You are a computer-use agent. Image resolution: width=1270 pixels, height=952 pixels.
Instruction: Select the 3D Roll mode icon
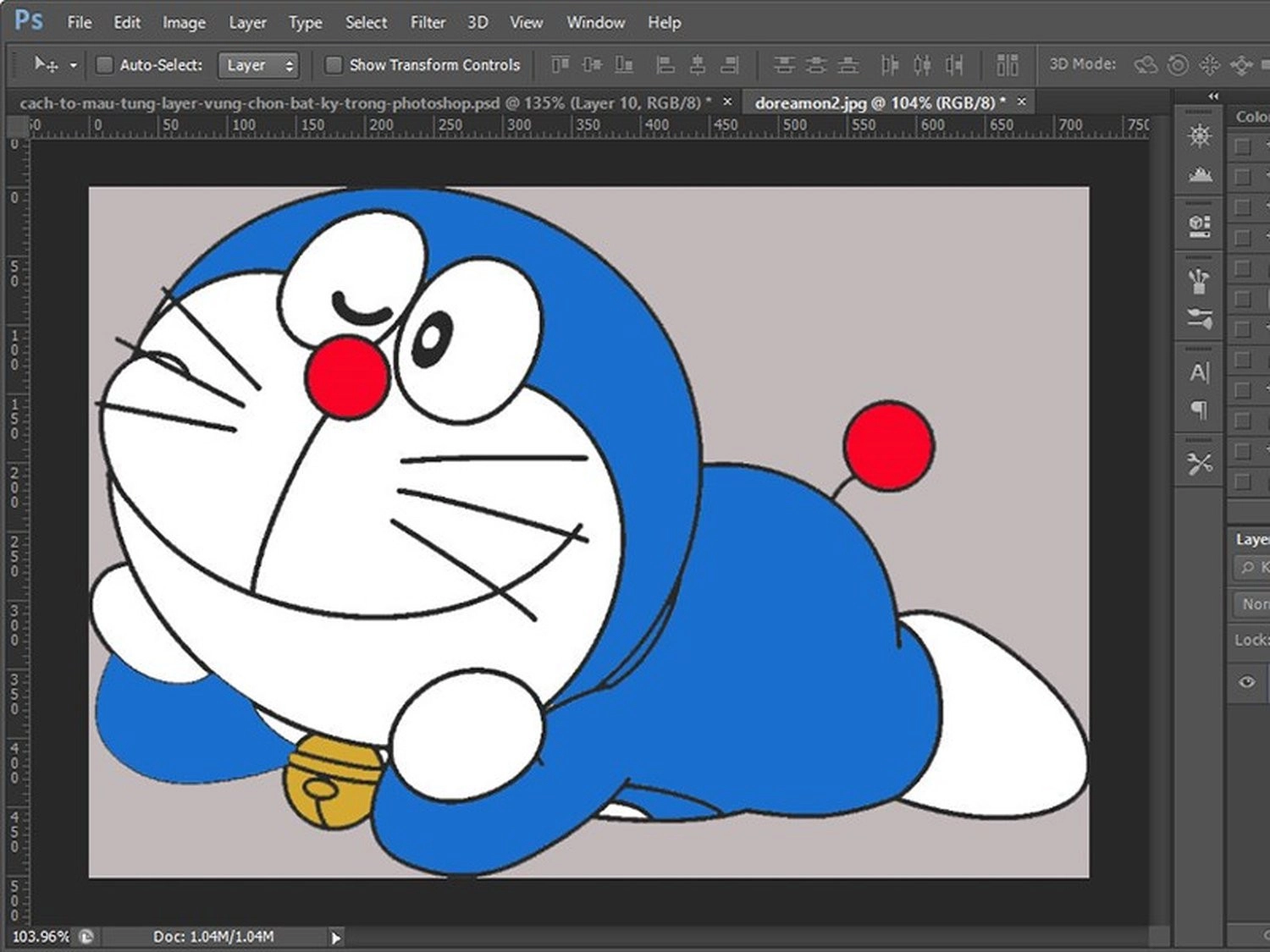coord(1177,64)
